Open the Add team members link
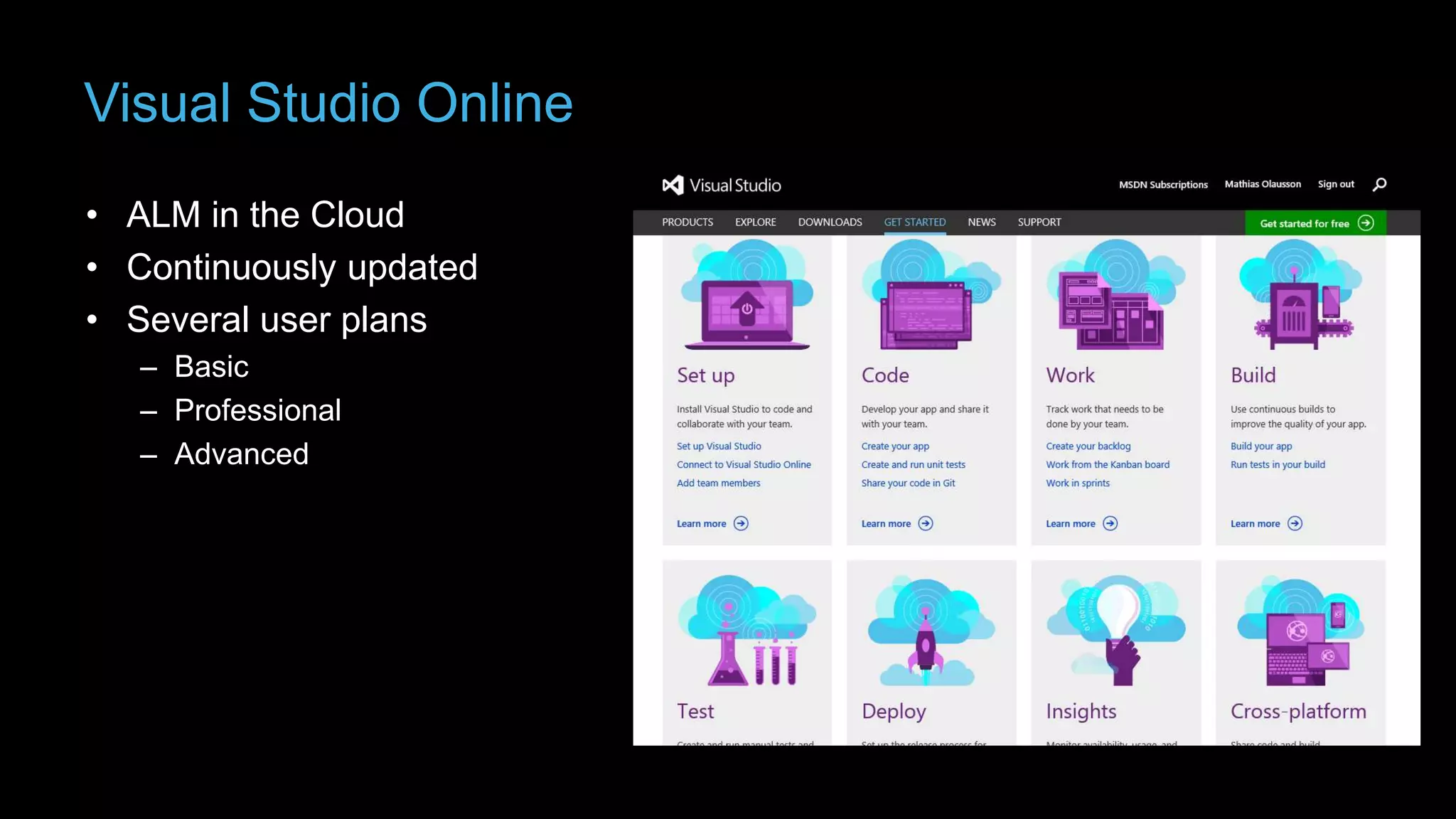 [x=718, y=483]
